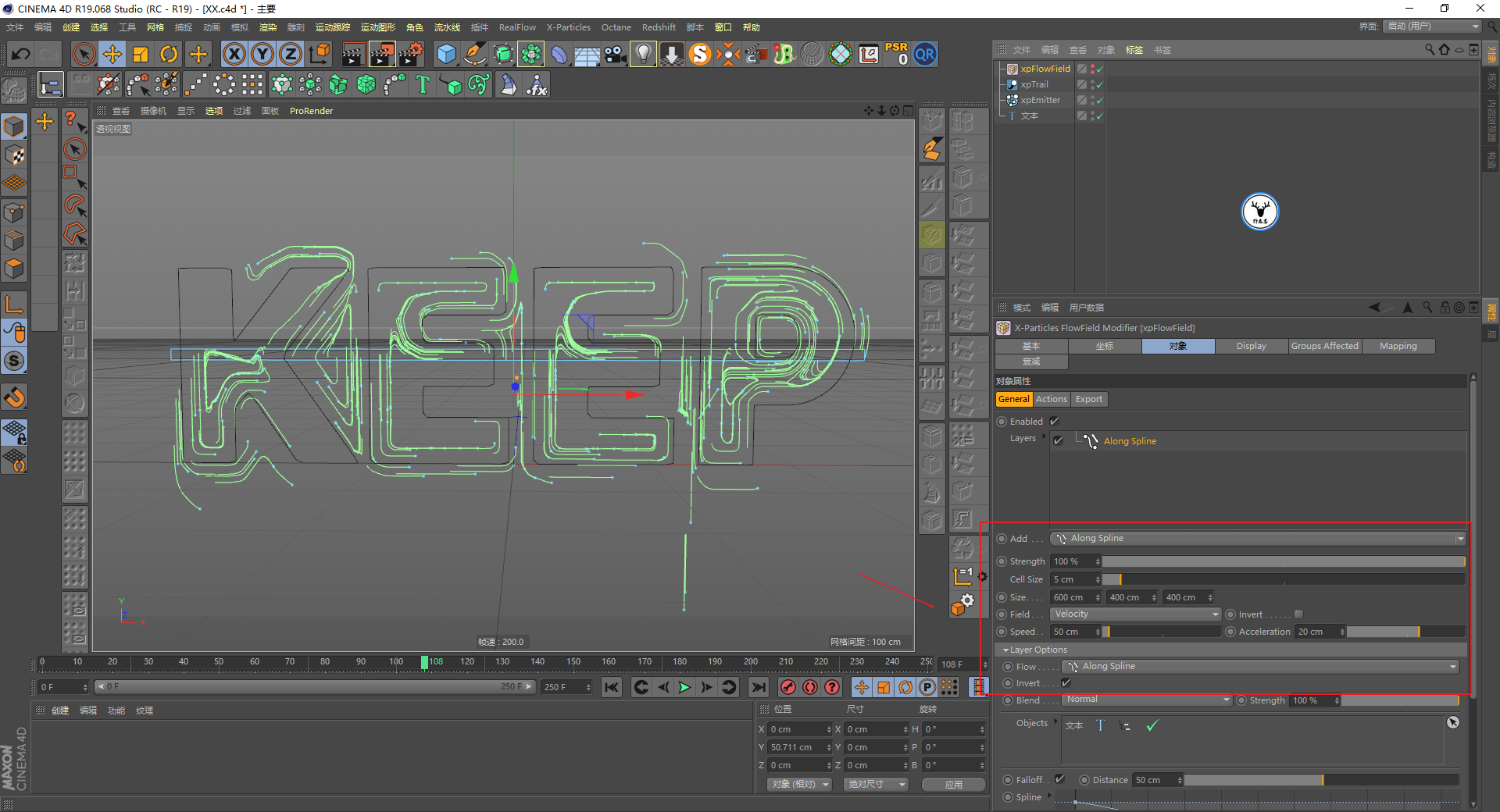Click the QR plugin icon
This screenshot has width=1500, height=812.
tap(925, 54)
